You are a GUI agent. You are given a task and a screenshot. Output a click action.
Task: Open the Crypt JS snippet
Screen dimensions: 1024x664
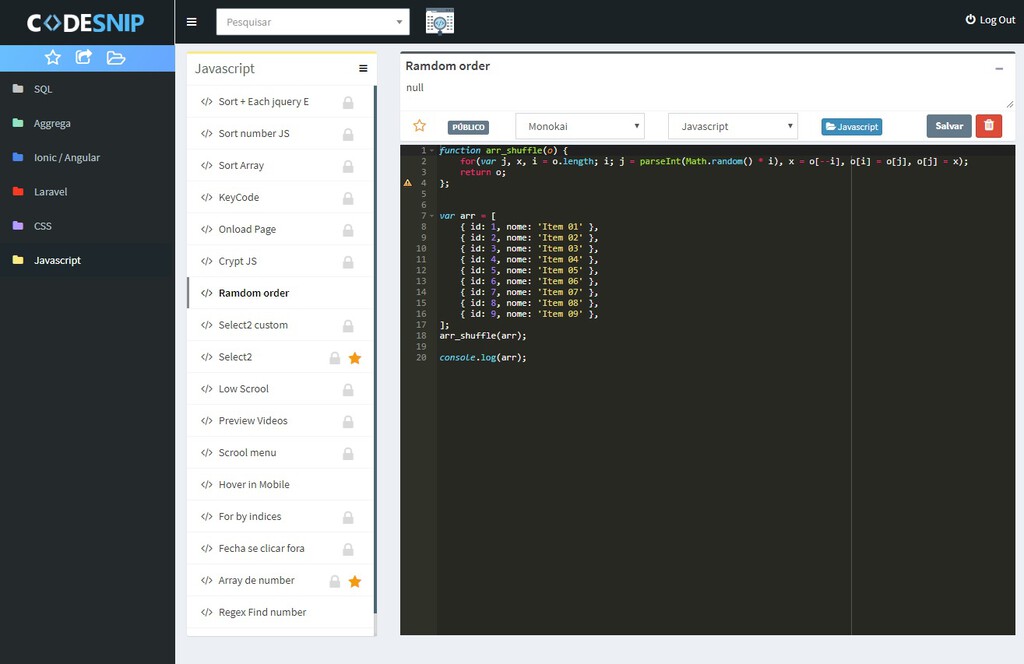tap(238, 261)
